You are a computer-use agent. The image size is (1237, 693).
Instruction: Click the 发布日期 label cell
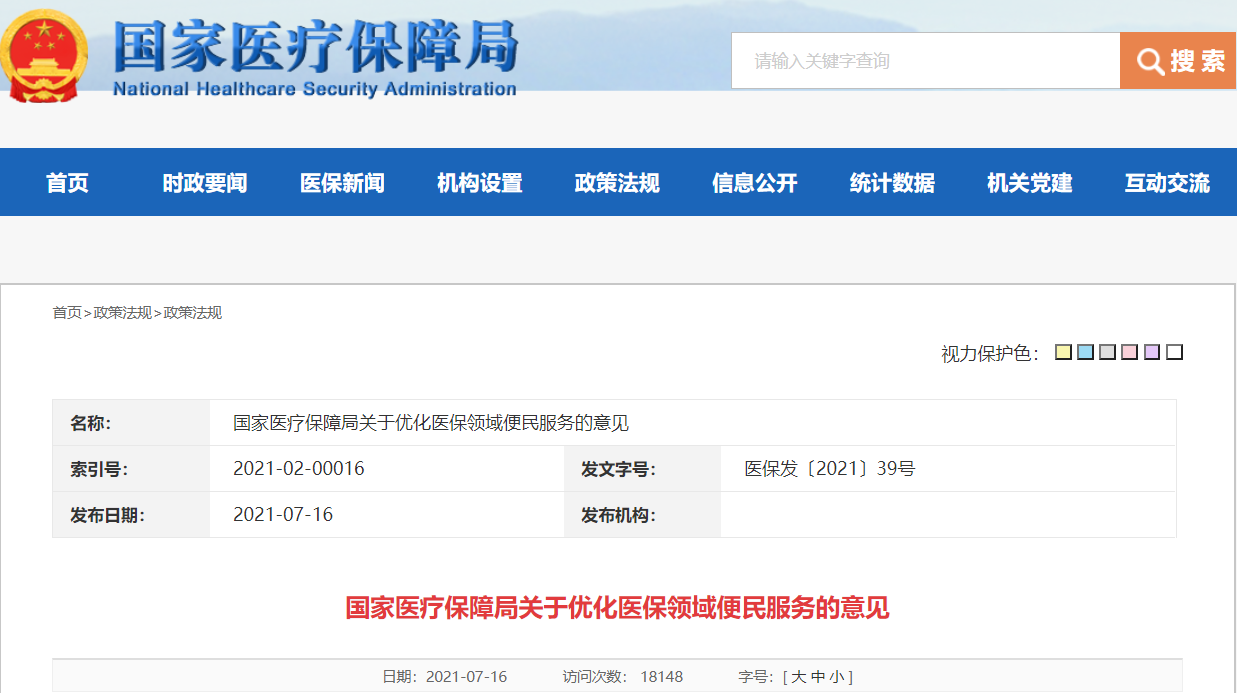tap(131, 515)
